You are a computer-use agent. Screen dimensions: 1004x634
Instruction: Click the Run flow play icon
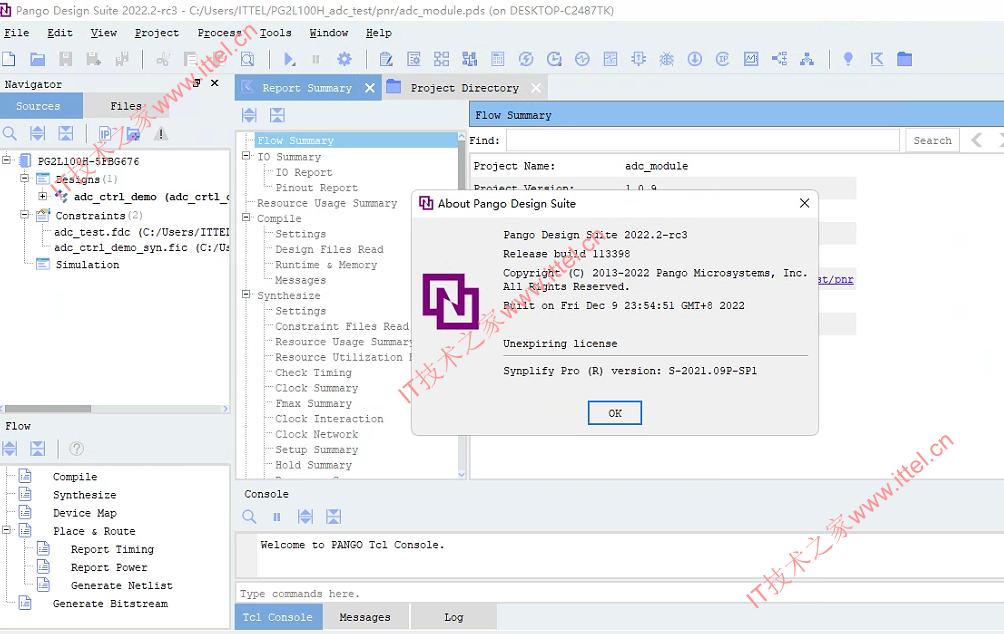(x=289, y=60)
